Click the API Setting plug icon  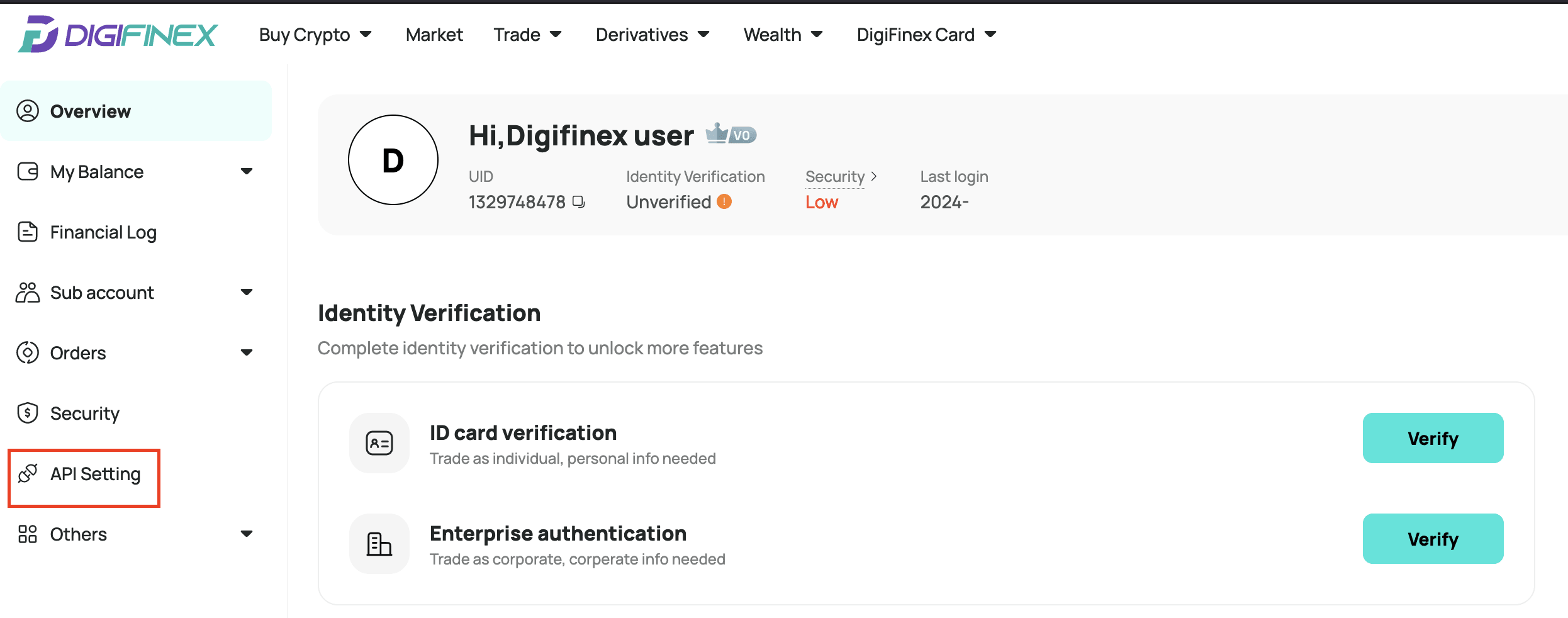[x=28, y=473]
